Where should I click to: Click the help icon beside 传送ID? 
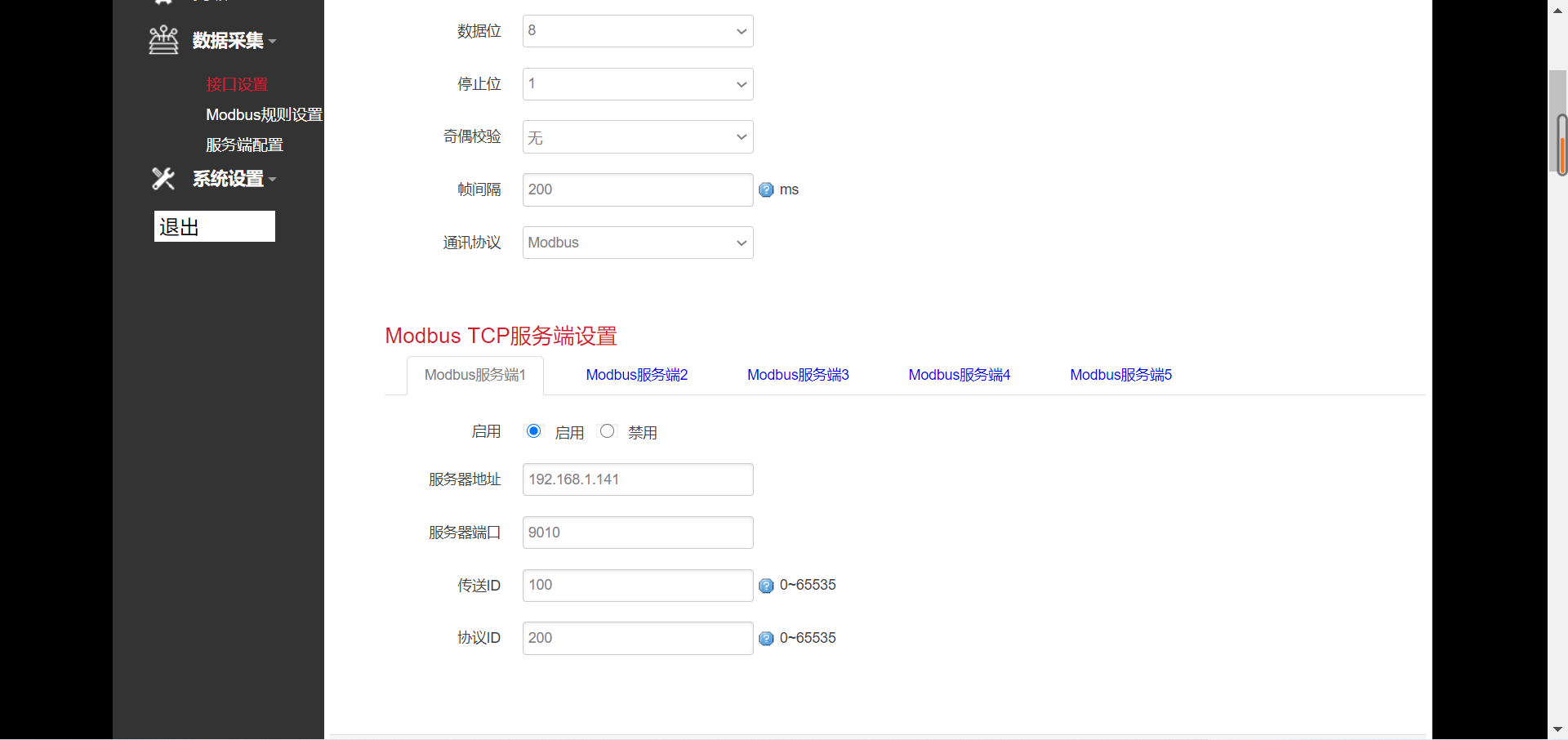click(x=766, y=586)
